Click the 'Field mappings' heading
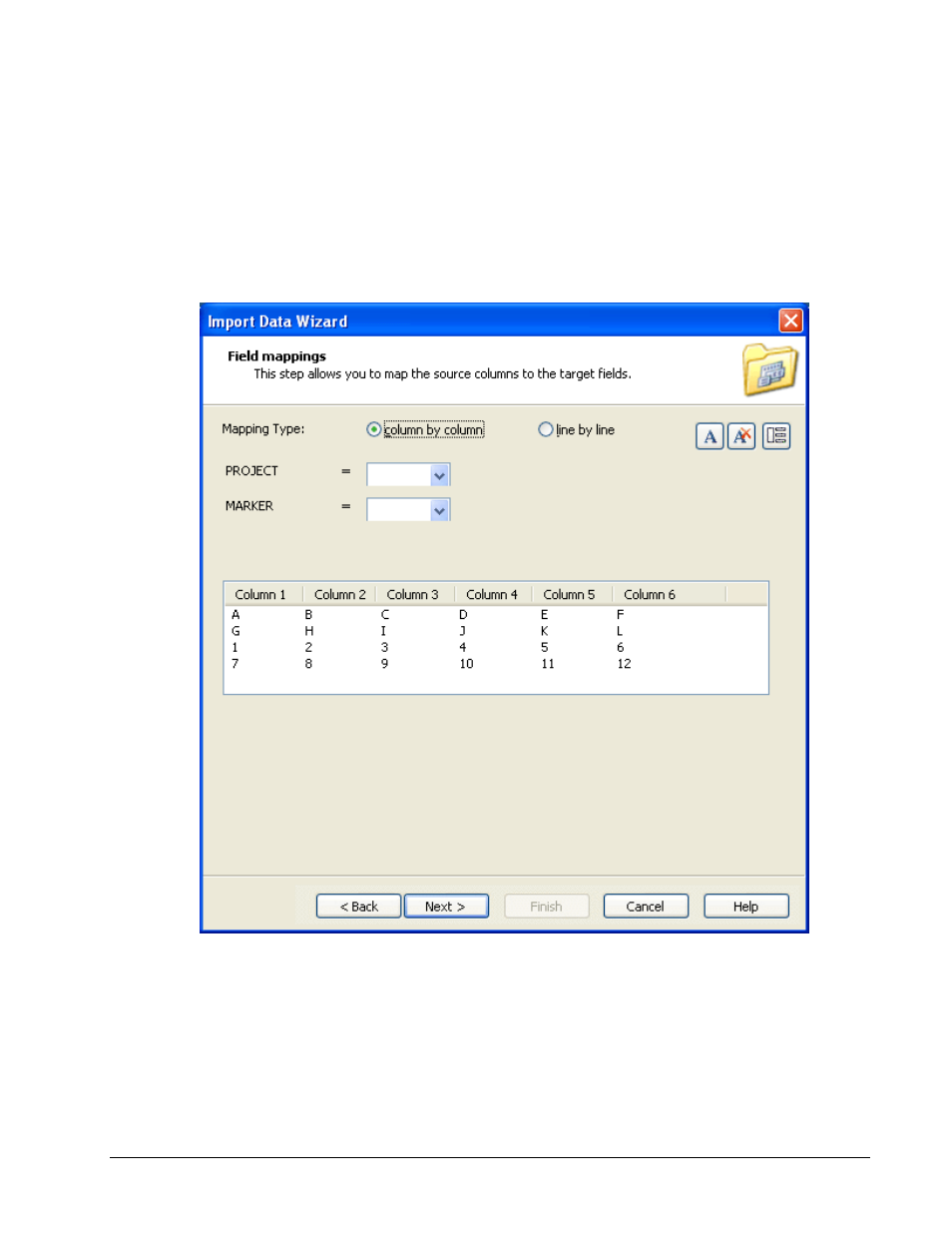The image size is (952, 1233). coord(276,356)
